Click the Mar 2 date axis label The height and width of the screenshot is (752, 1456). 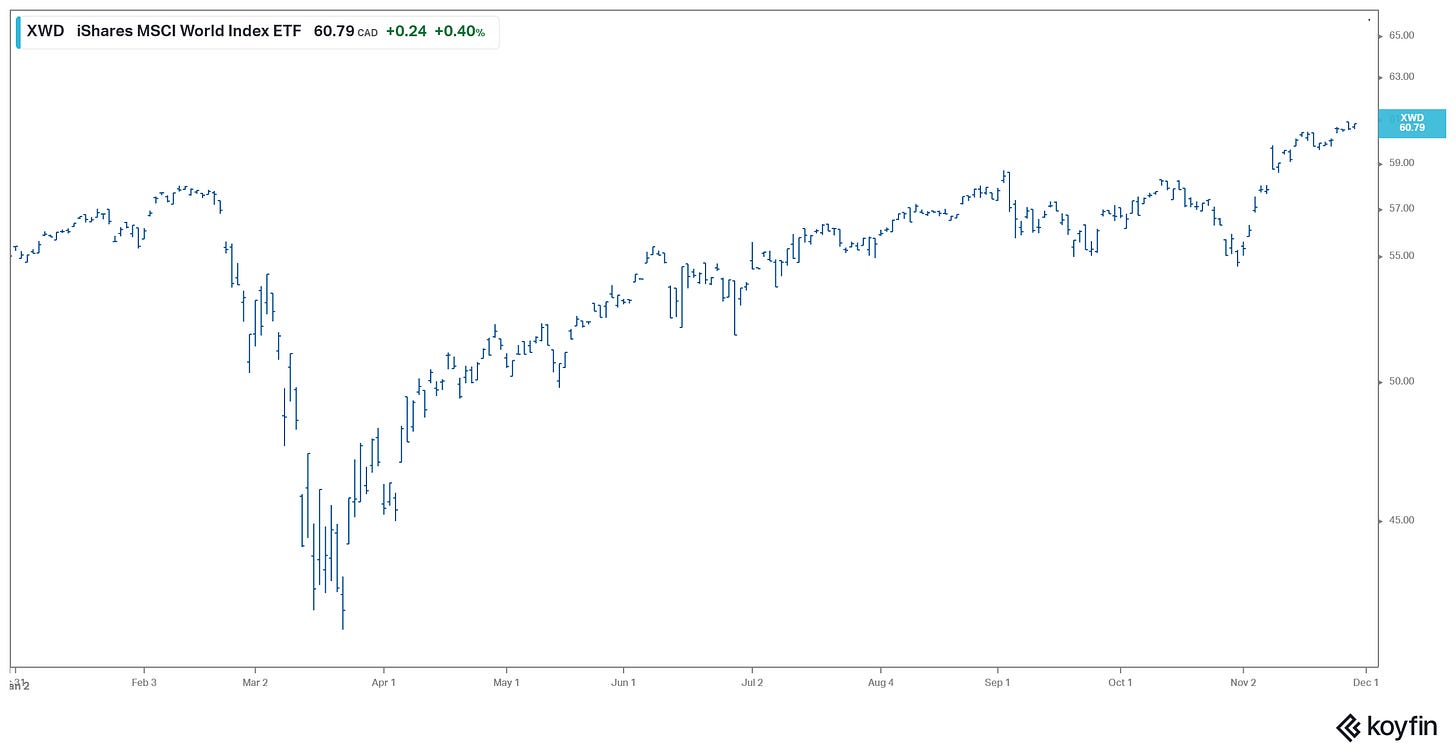point(256,683)
